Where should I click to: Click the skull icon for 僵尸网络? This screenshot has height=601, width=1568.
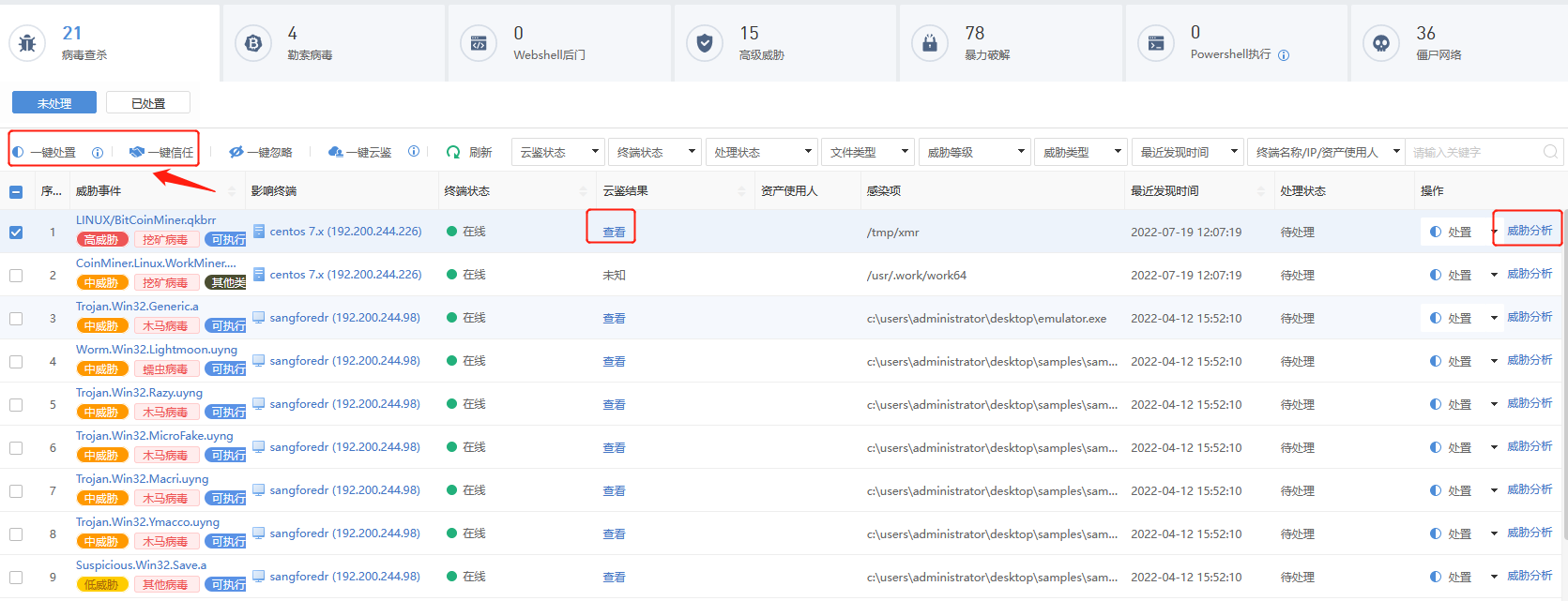tap(1381, 43)
